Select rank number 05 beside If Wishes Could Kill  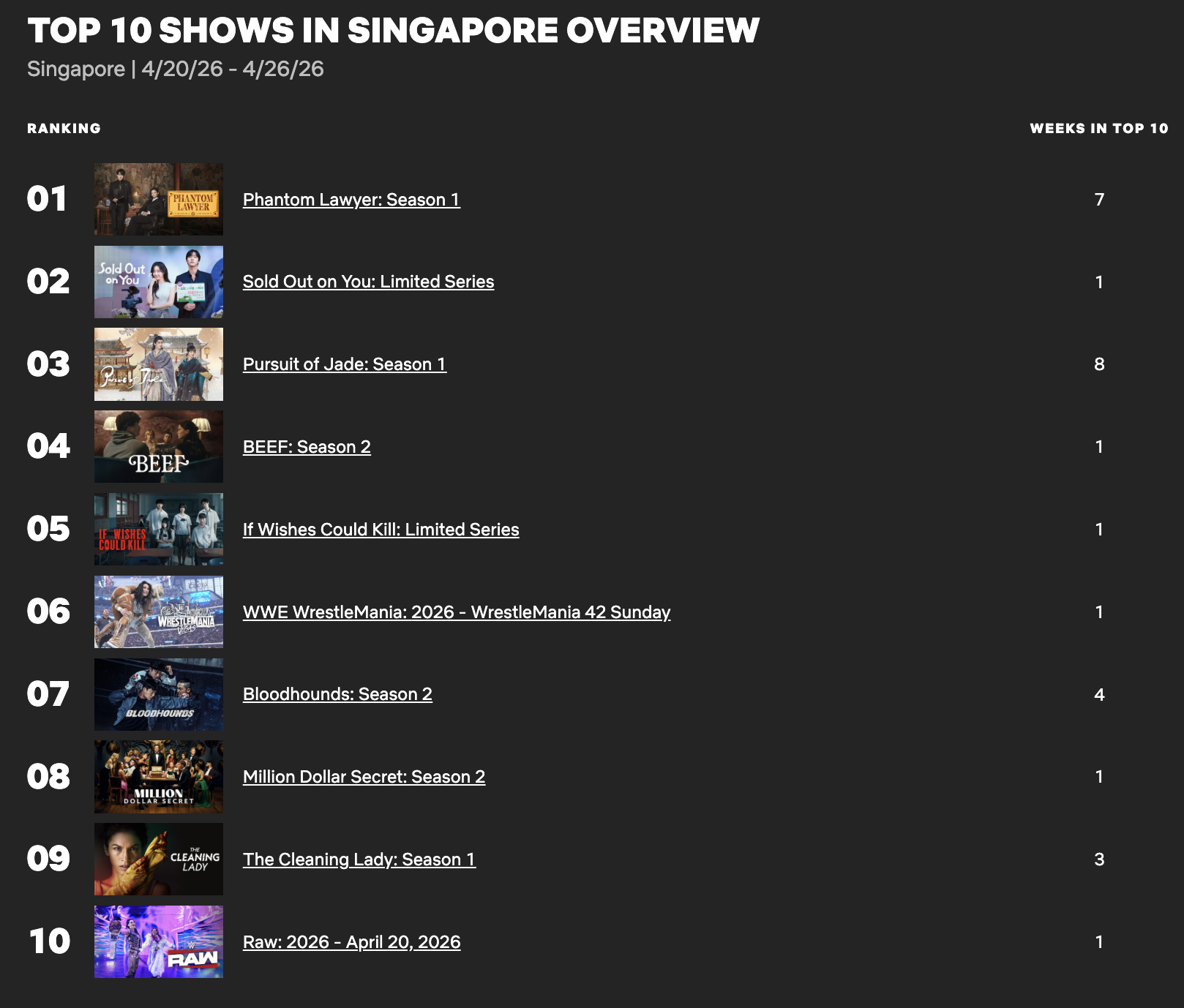click(x=48, y=529)
